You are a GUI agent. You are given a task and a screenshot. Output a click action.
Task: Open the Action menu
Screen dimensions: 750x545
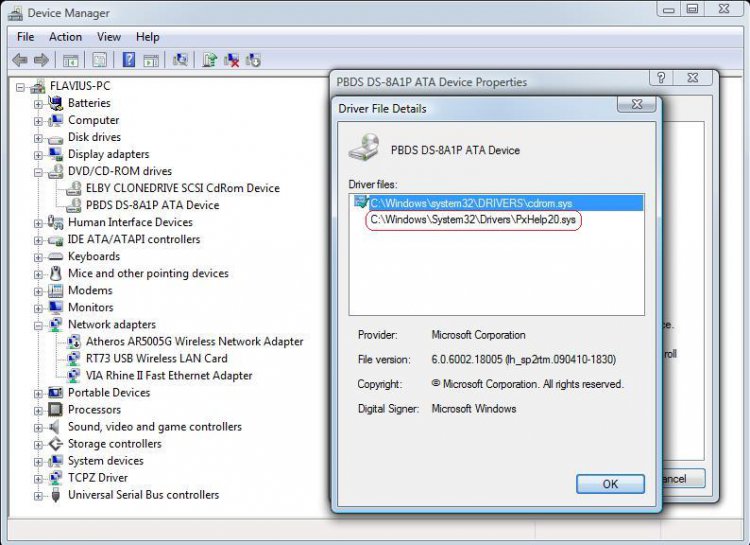coord(65,37)
